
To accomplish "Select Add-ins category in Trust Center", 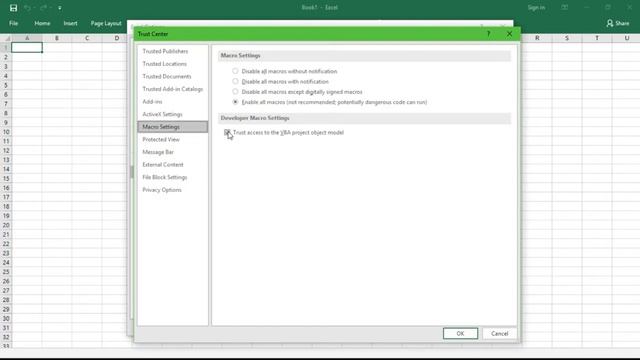I will (x=173, y=102).
